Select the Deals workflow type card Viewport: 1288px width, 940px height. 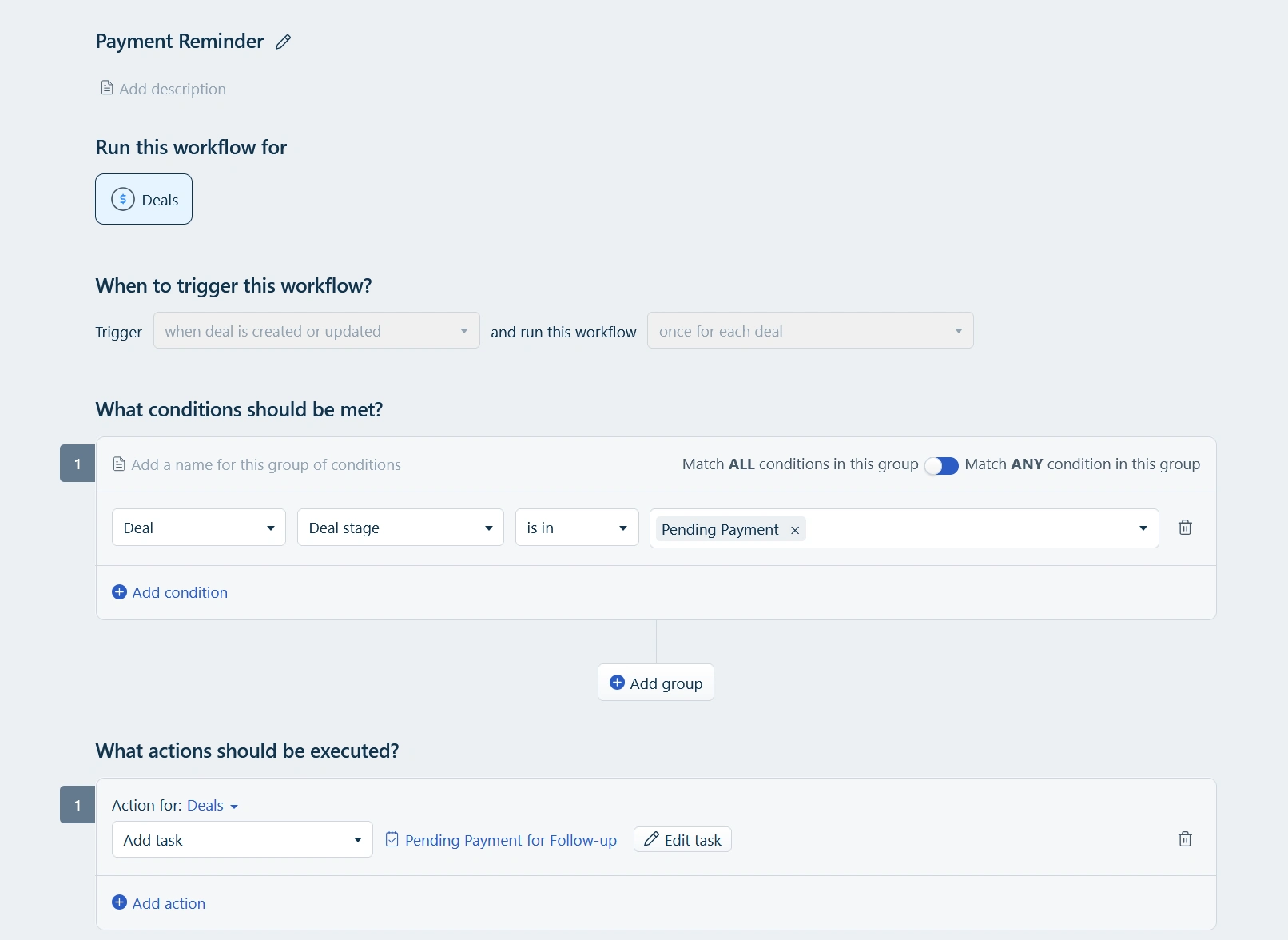pyautogui.click(x=144, y=199)
